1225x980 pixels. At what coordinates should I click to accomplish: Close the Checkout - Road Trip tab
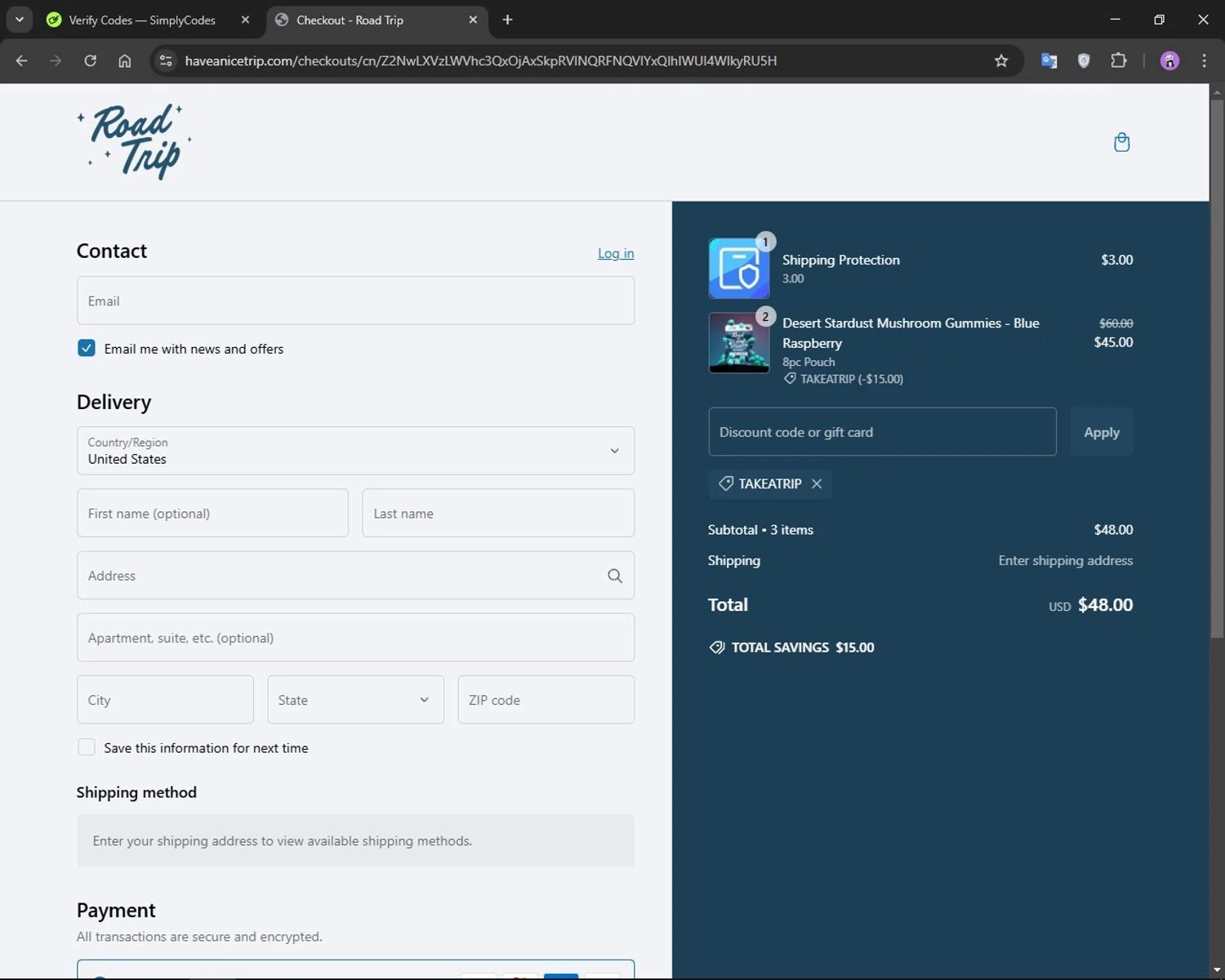[473, 20]
